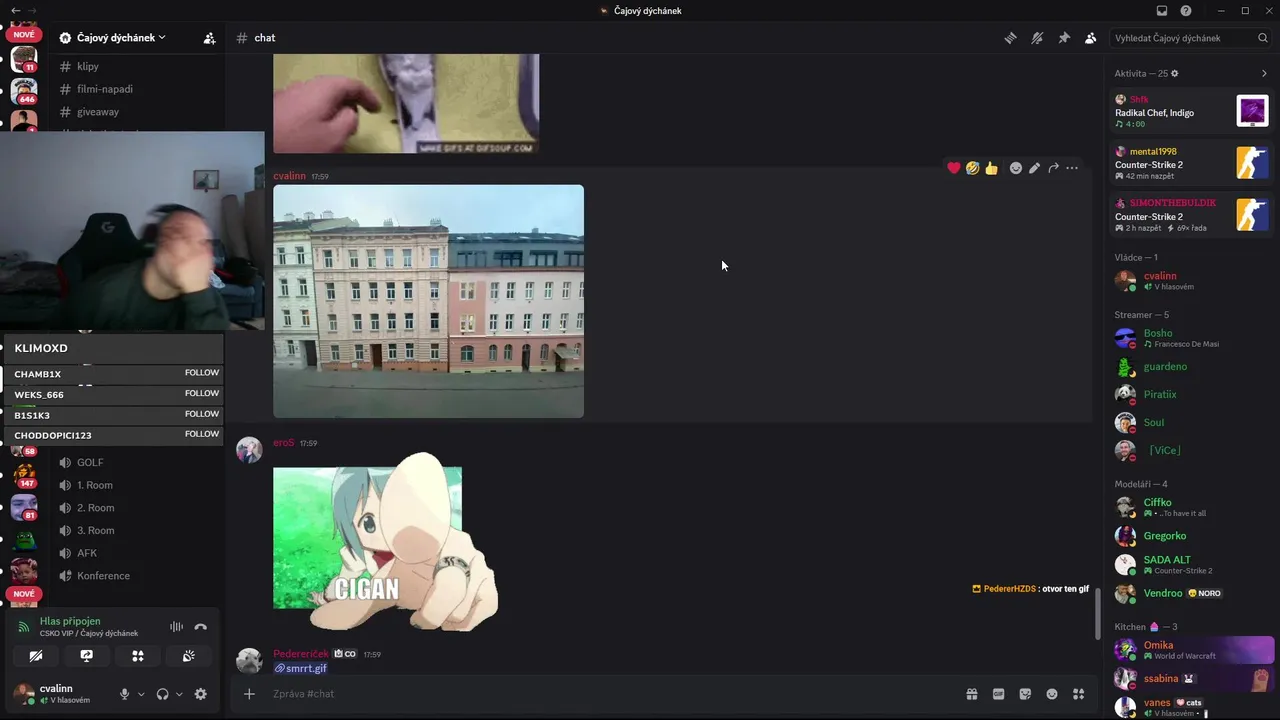
Task: Open voice activities icon
Action: 138,656
